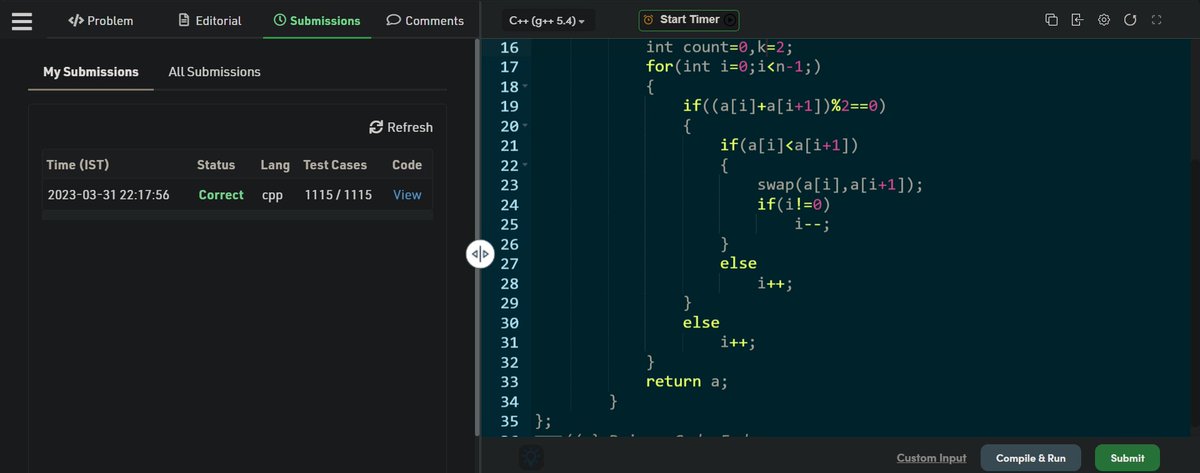Click the 'if(i!=0)' code line

coord(794,204)
